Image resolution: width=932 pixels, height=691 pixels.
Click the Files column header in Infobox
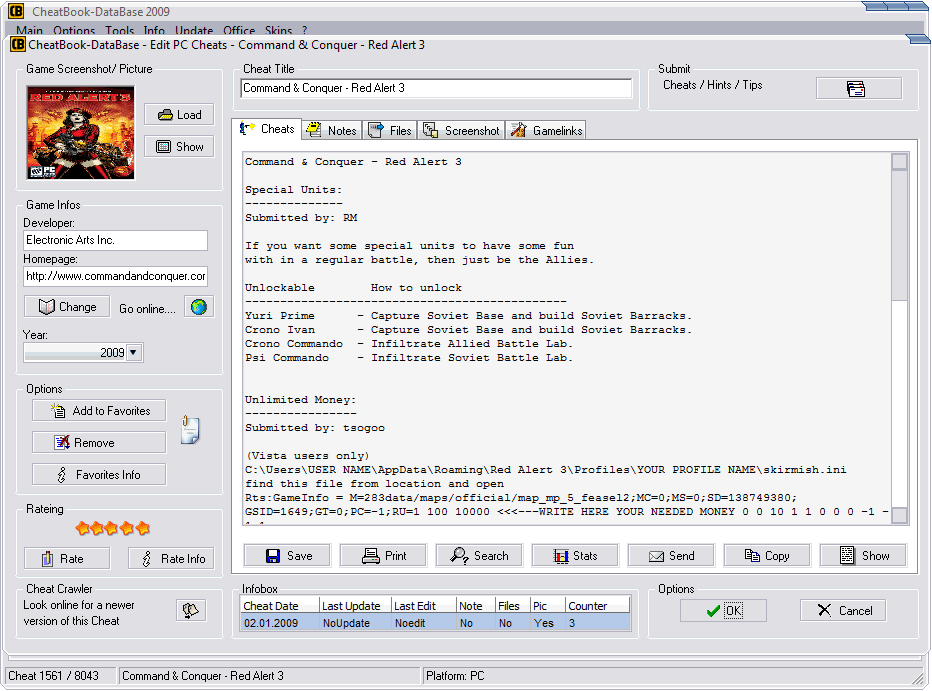pos(512,605)
